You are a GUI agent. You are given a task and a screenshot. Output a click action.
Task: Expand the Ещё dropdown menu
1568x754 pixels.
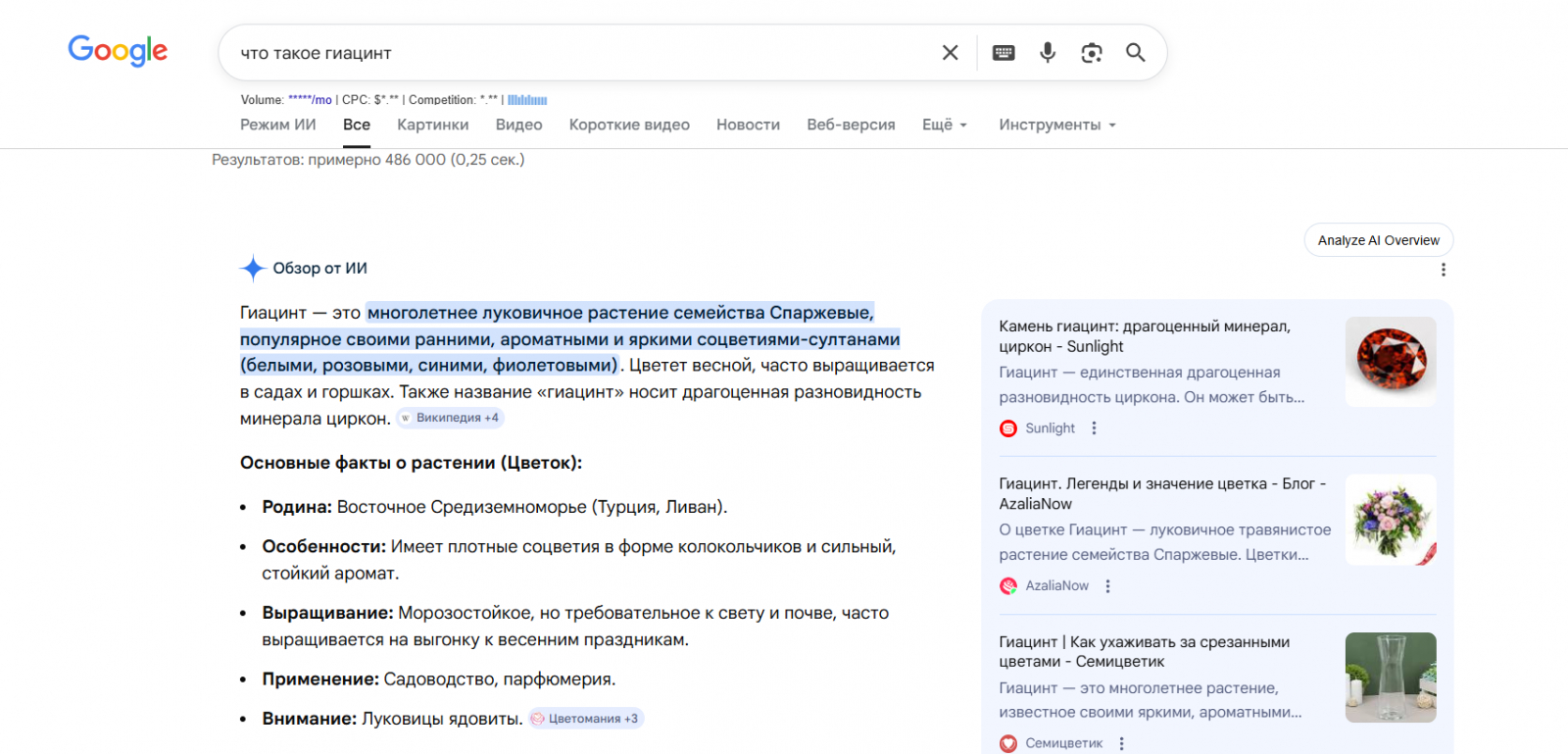click(x=944, y=125)
